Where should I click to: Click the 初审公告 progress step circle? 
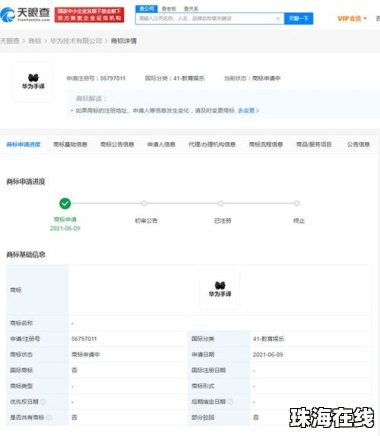pos(144,203)
